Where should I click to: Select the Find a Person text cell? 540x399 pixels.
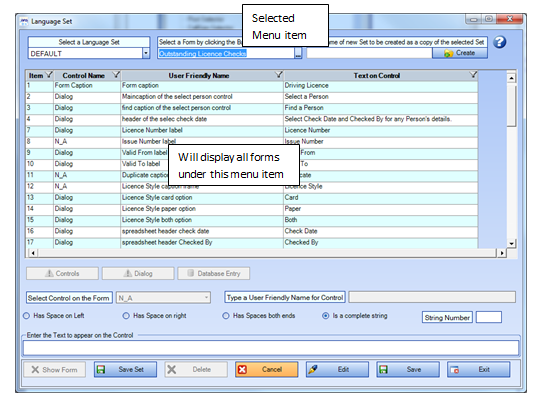[381, 108]
